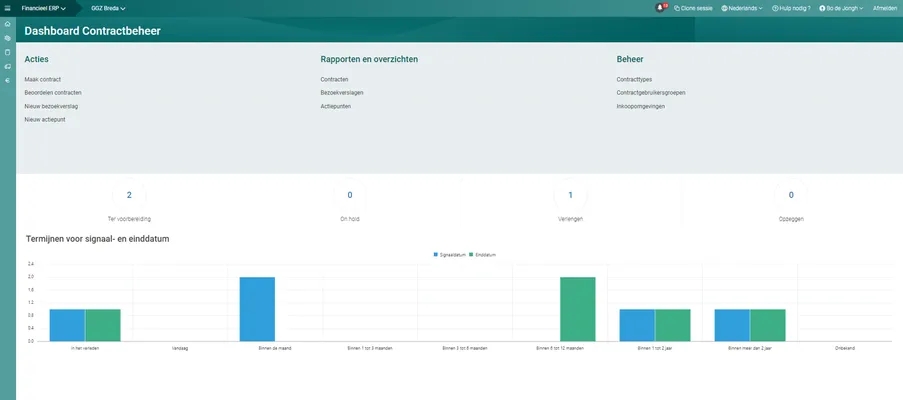
Task: Open the hamburger menu icon
Action: click(x=7, y=8)
